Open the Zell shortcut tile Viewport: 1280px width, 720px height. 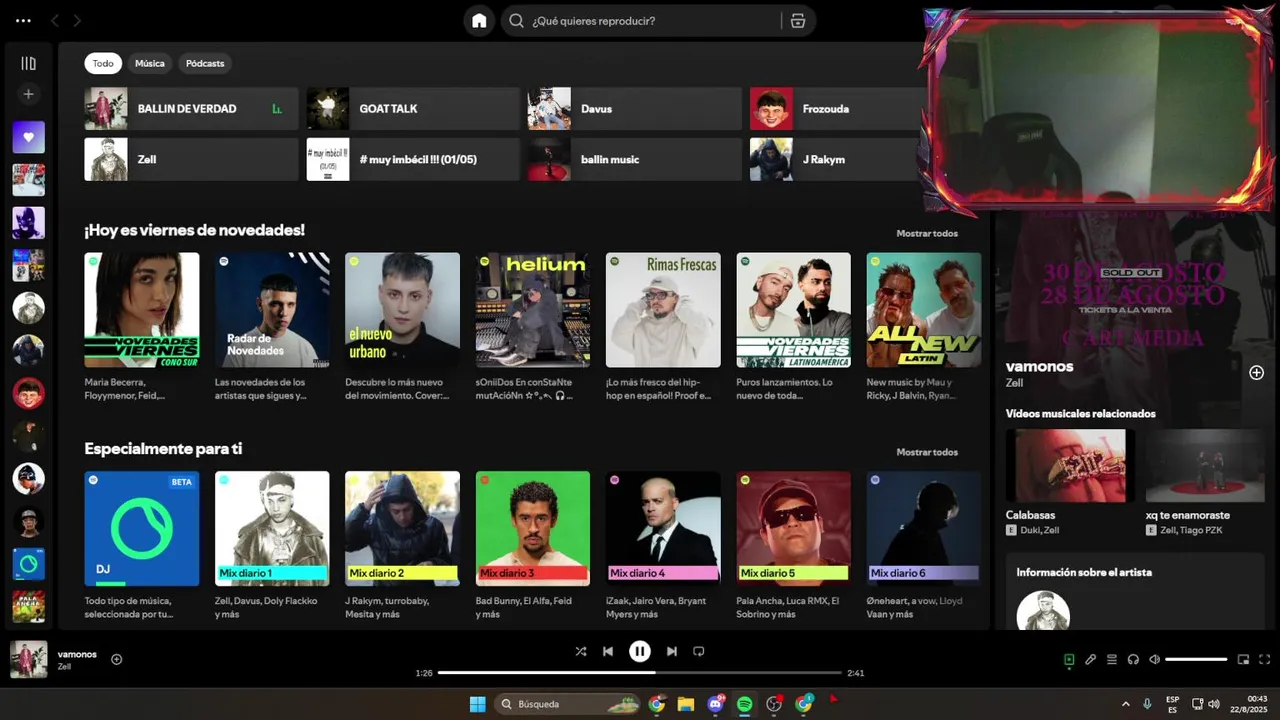point(191,159)
